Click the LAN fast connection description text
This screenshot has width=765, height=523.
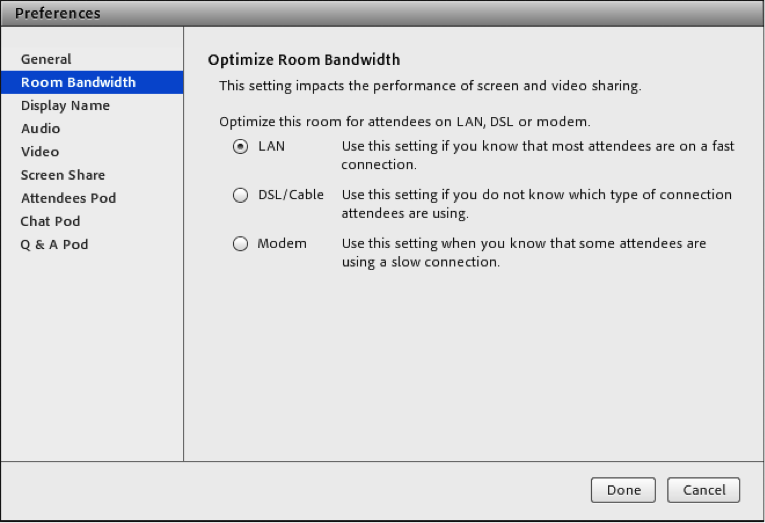tap(537, 155)
